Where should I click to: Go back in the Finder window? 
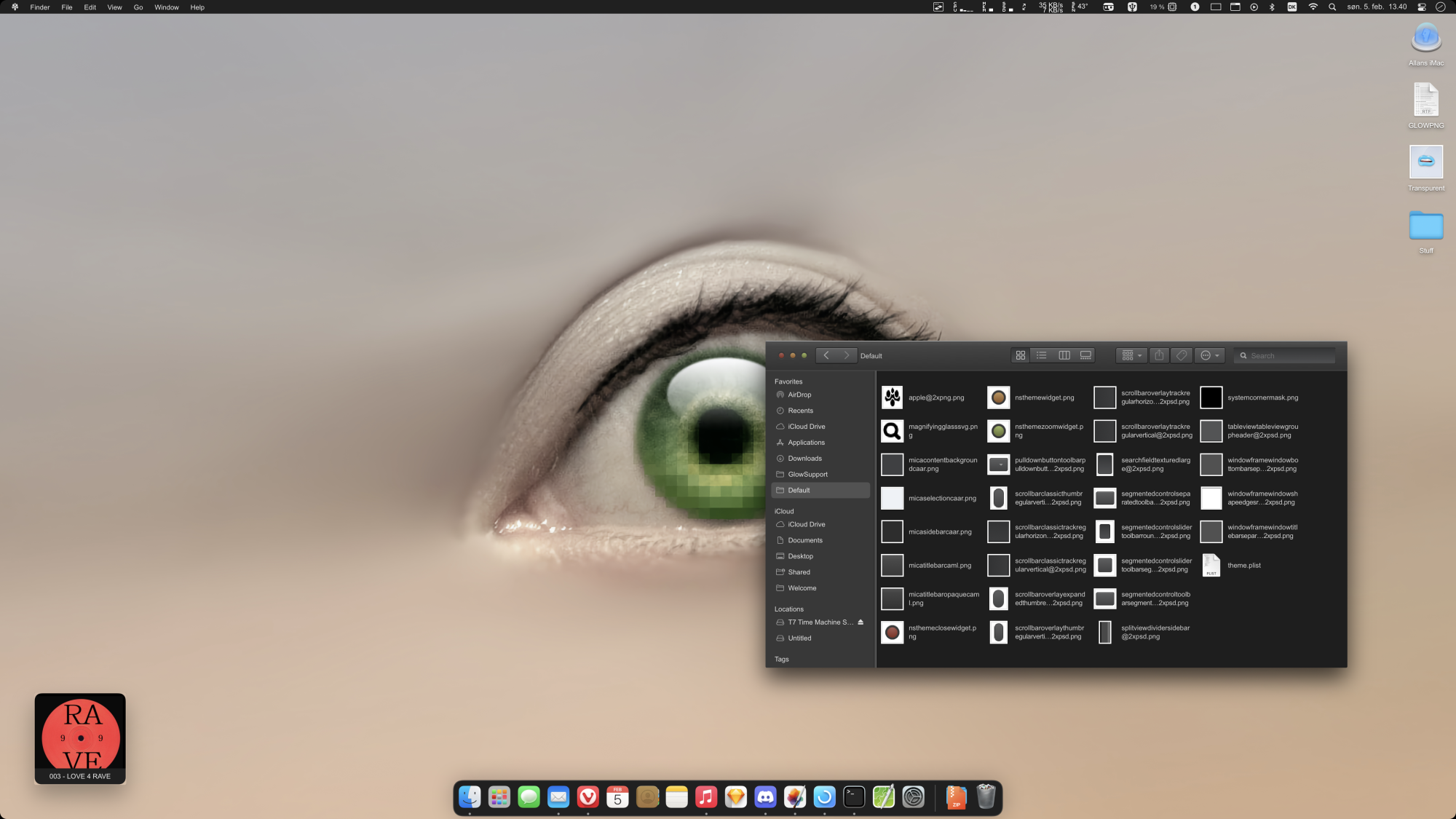click(x=826, y=355)
